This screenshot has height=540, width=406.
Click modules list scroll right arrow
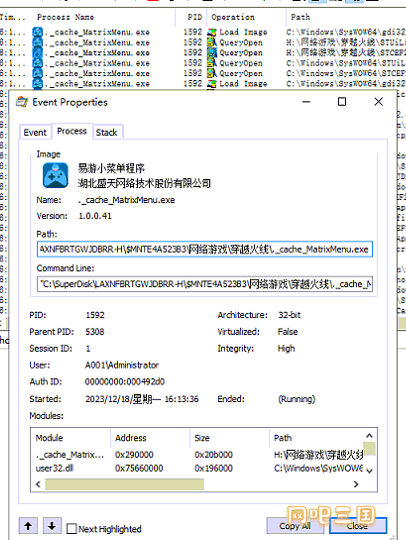356,484
